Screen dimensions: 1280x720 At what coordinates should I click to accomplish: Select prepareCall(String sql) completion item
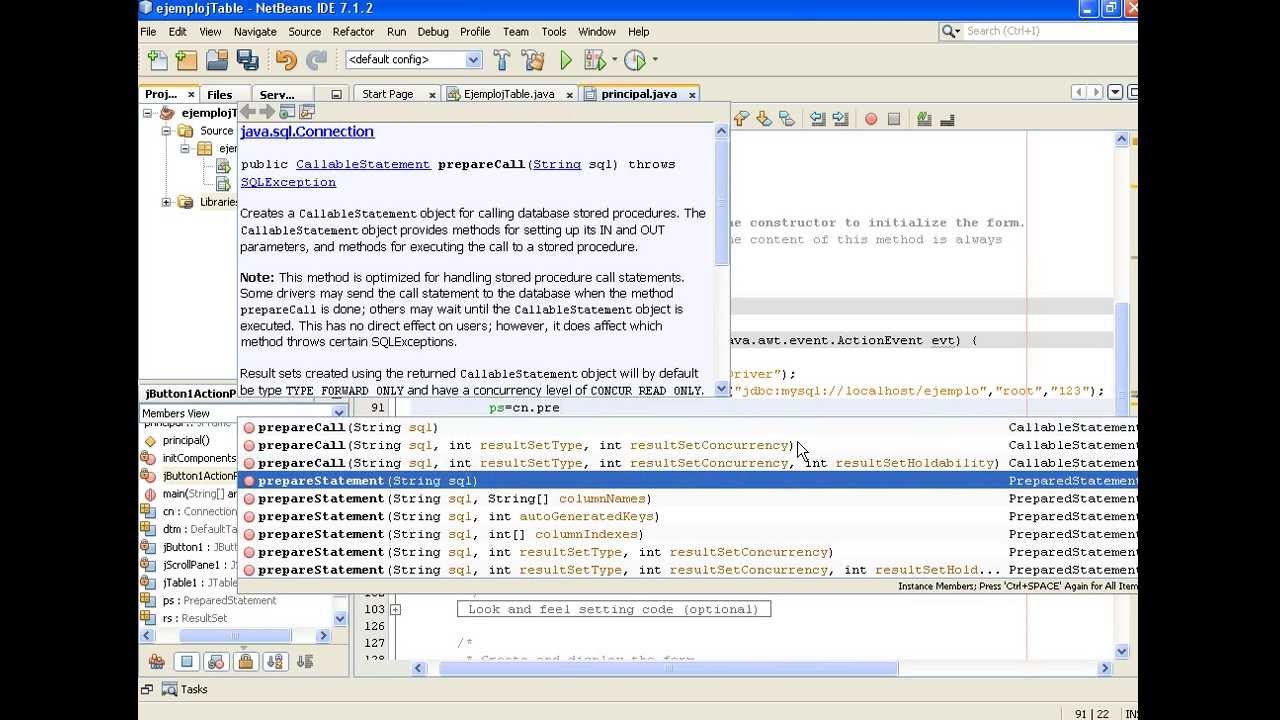pos(689,428)
